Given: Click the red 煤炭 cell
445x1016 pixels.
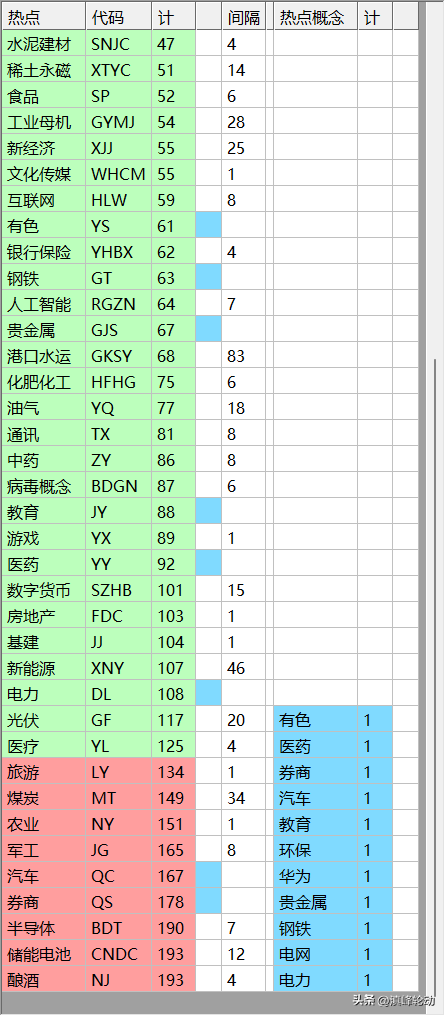Looking at the screenshot, I should pos(45,798).
